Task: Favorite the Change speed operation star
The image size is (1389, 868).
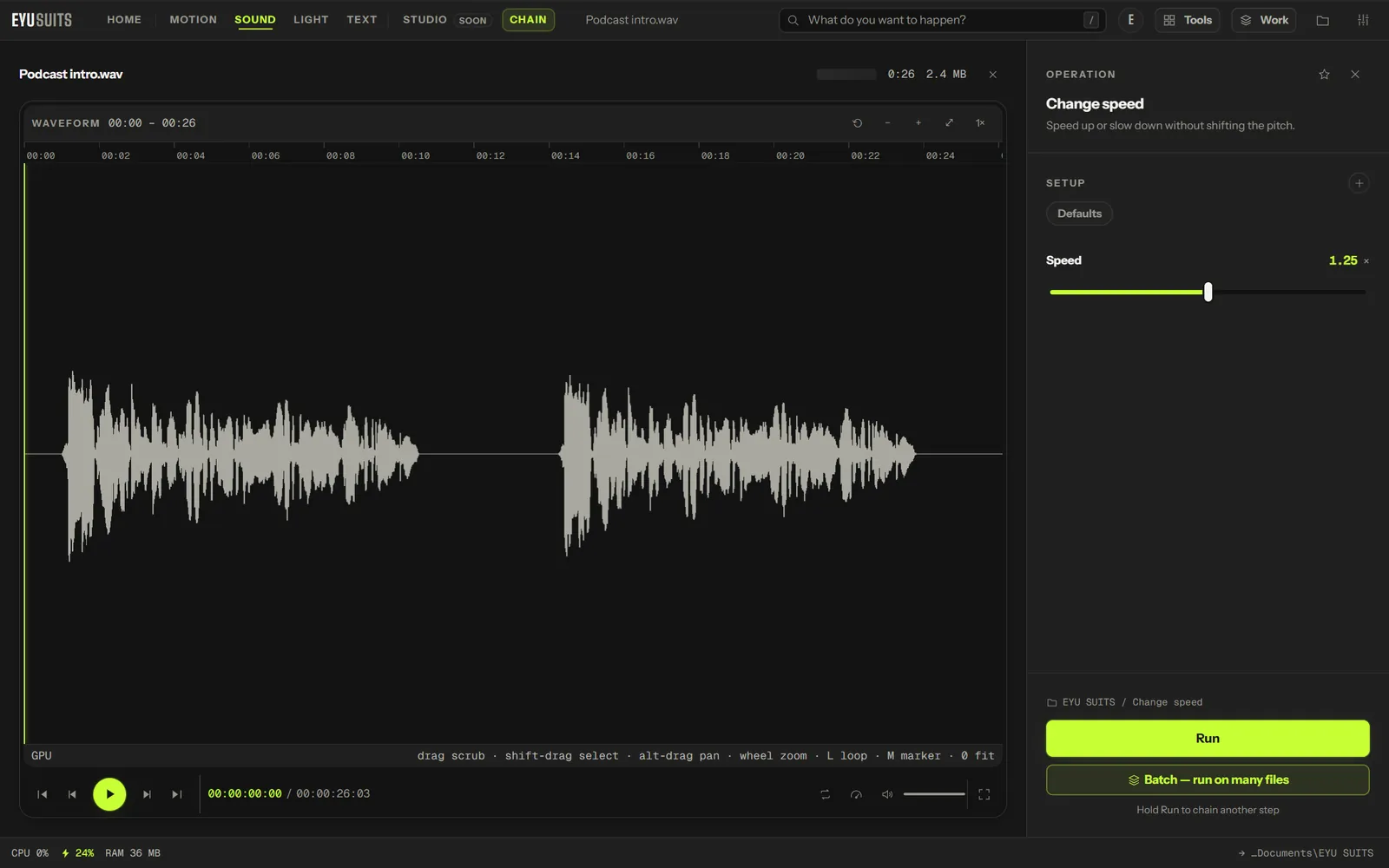Action: (1324, 75)
